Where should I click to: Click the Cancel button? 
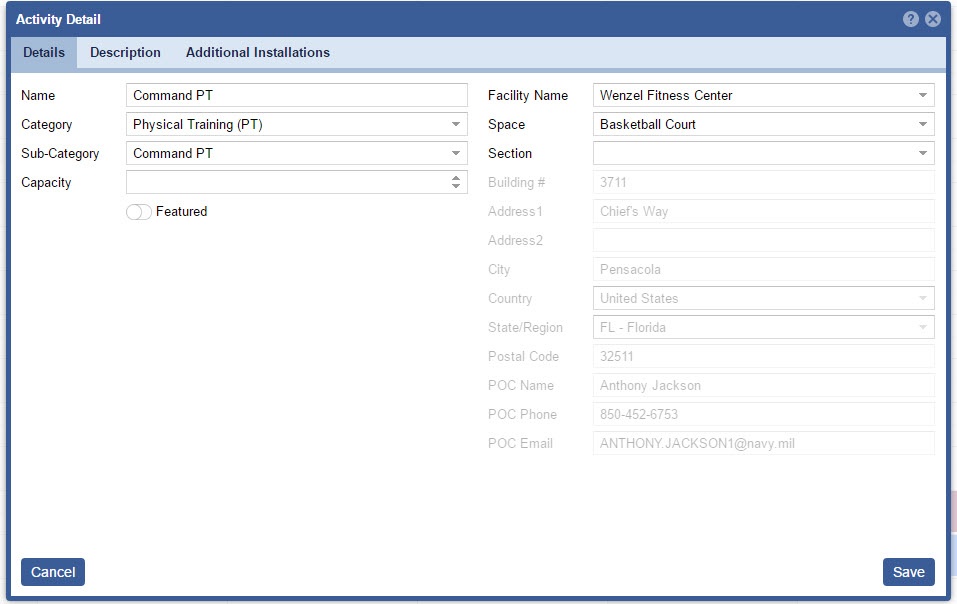53,572
